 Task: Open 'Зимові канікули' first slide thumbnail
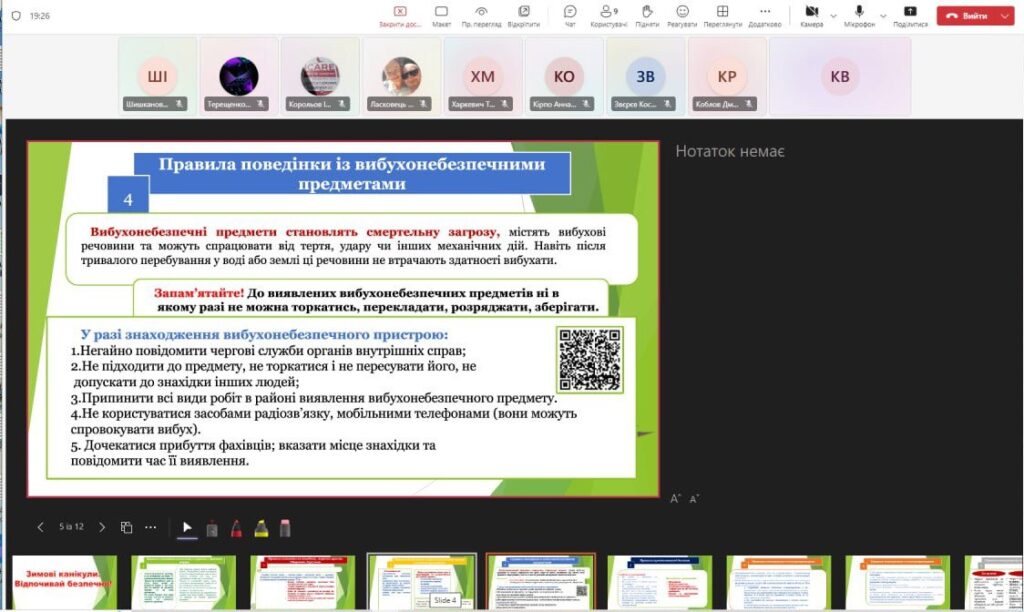click(64, 582)
